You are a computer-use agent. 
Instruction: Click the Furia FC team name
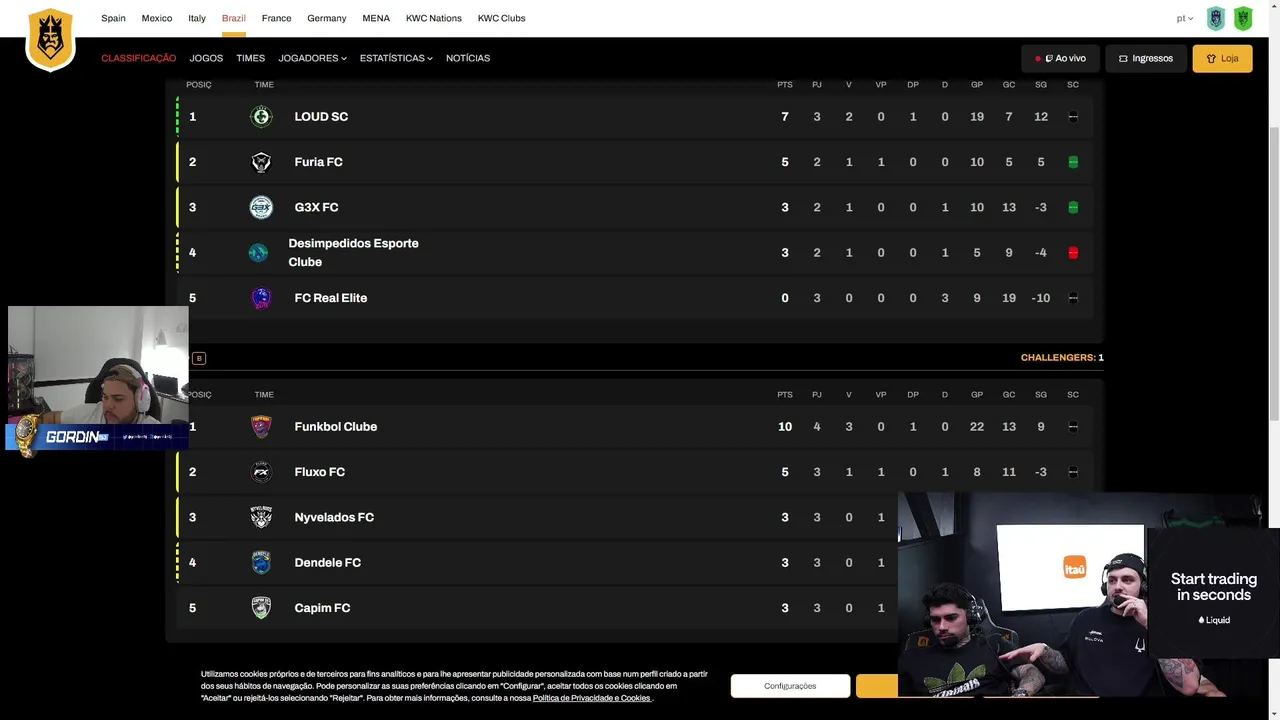tap(318, 162)
